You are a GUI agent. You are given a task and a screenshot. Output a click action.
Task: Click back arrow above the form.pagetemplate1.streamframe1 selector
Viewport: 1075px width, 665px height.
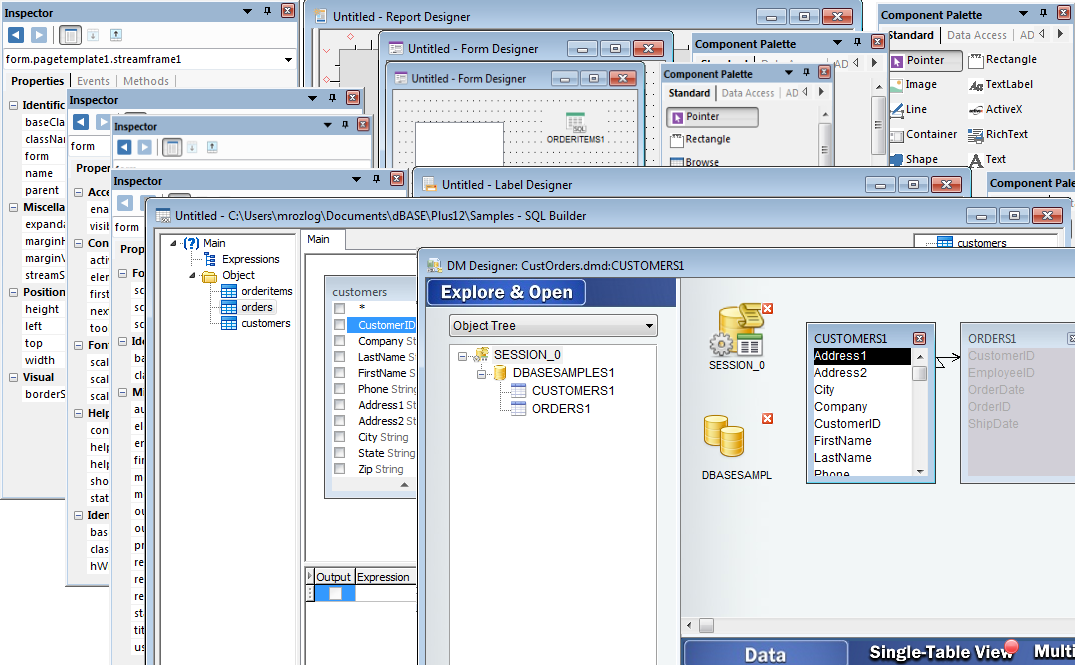[x=16, y=35]
